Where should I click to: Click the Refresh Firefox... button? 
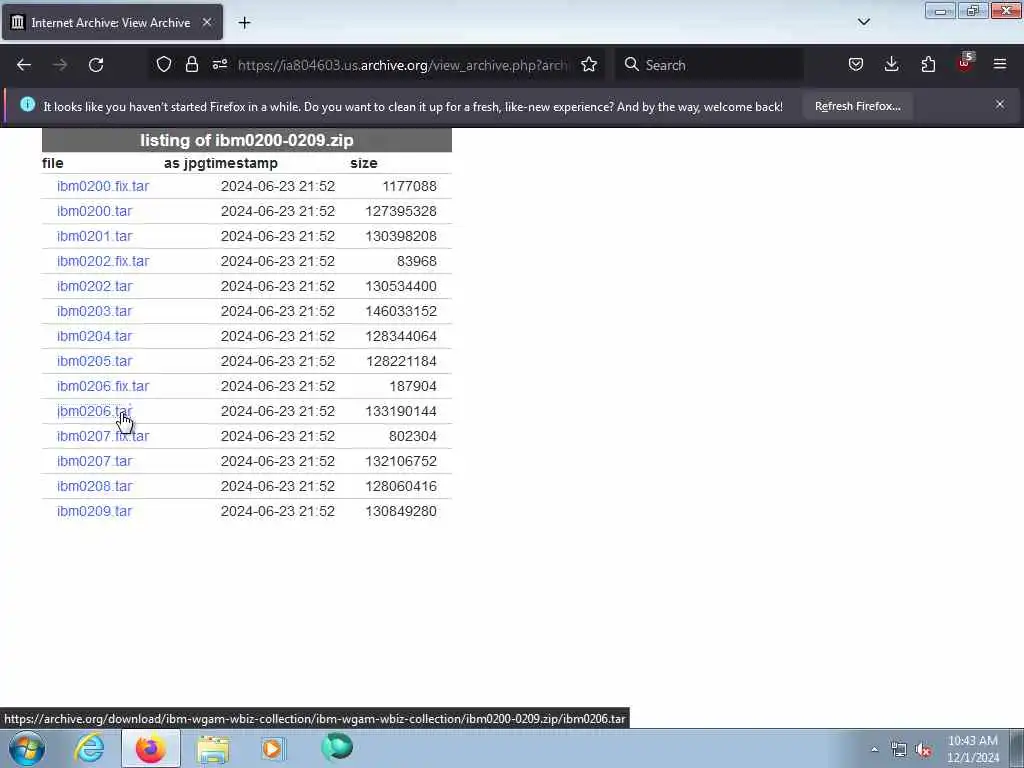[857, 106]
